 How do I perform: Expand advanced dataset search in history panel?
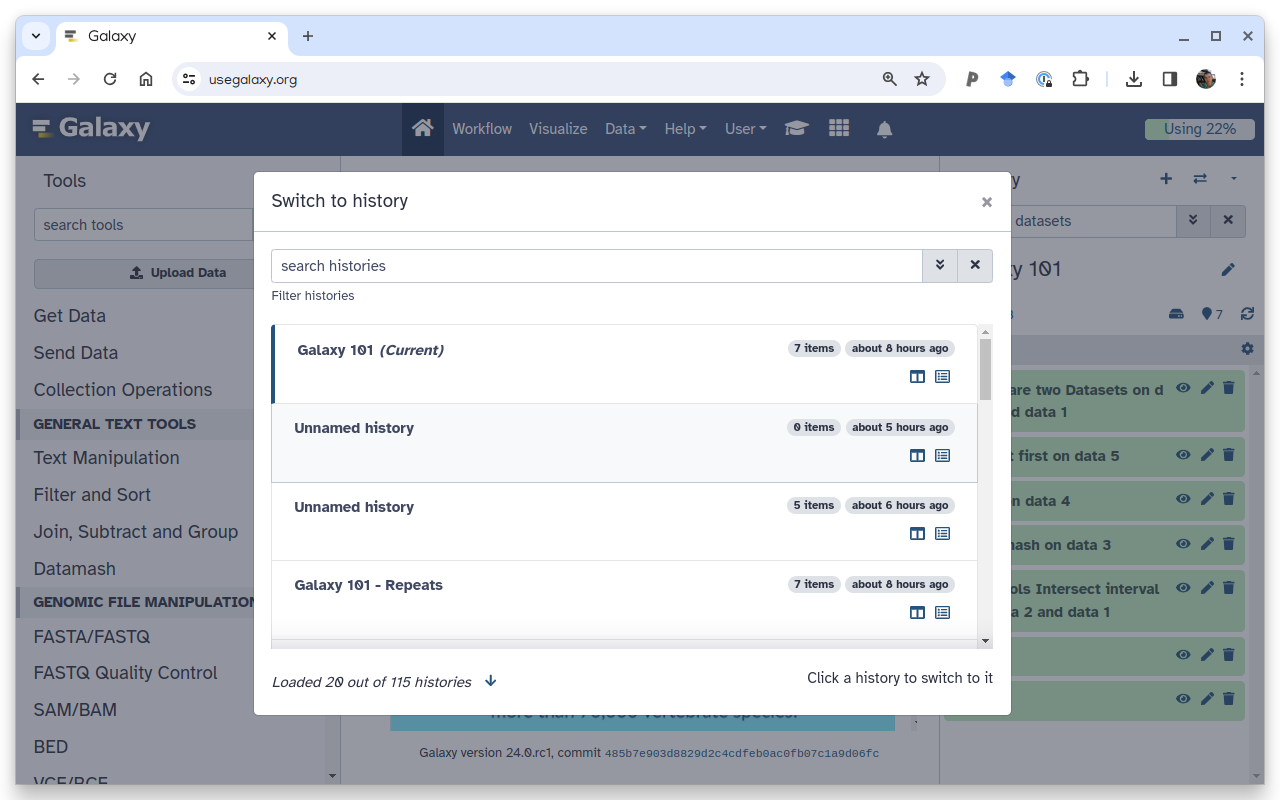click(1192, 221)
